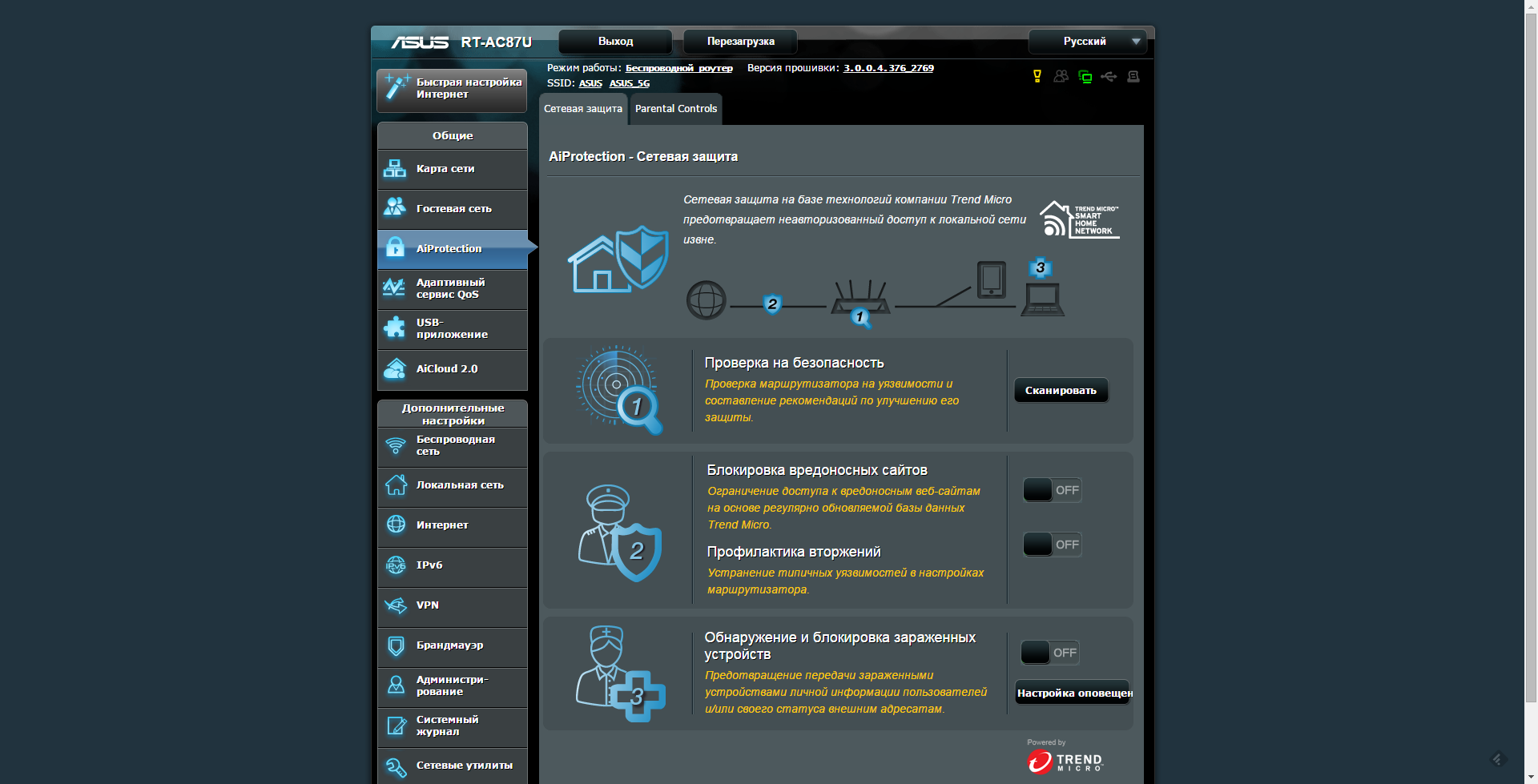The width and height of the screenshot is (1538, 784).
Task: Click the Блокировка вредоносных сайтов heading
Action: click(817, 470)
